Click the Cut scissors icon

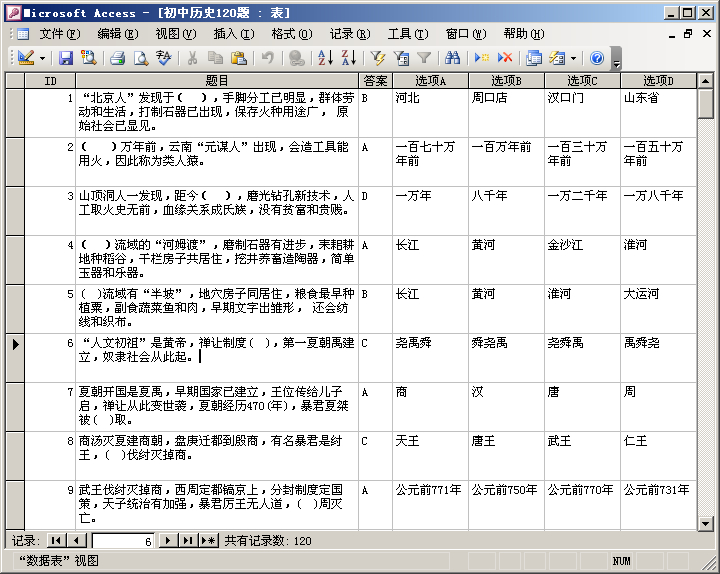click(192, 58)
